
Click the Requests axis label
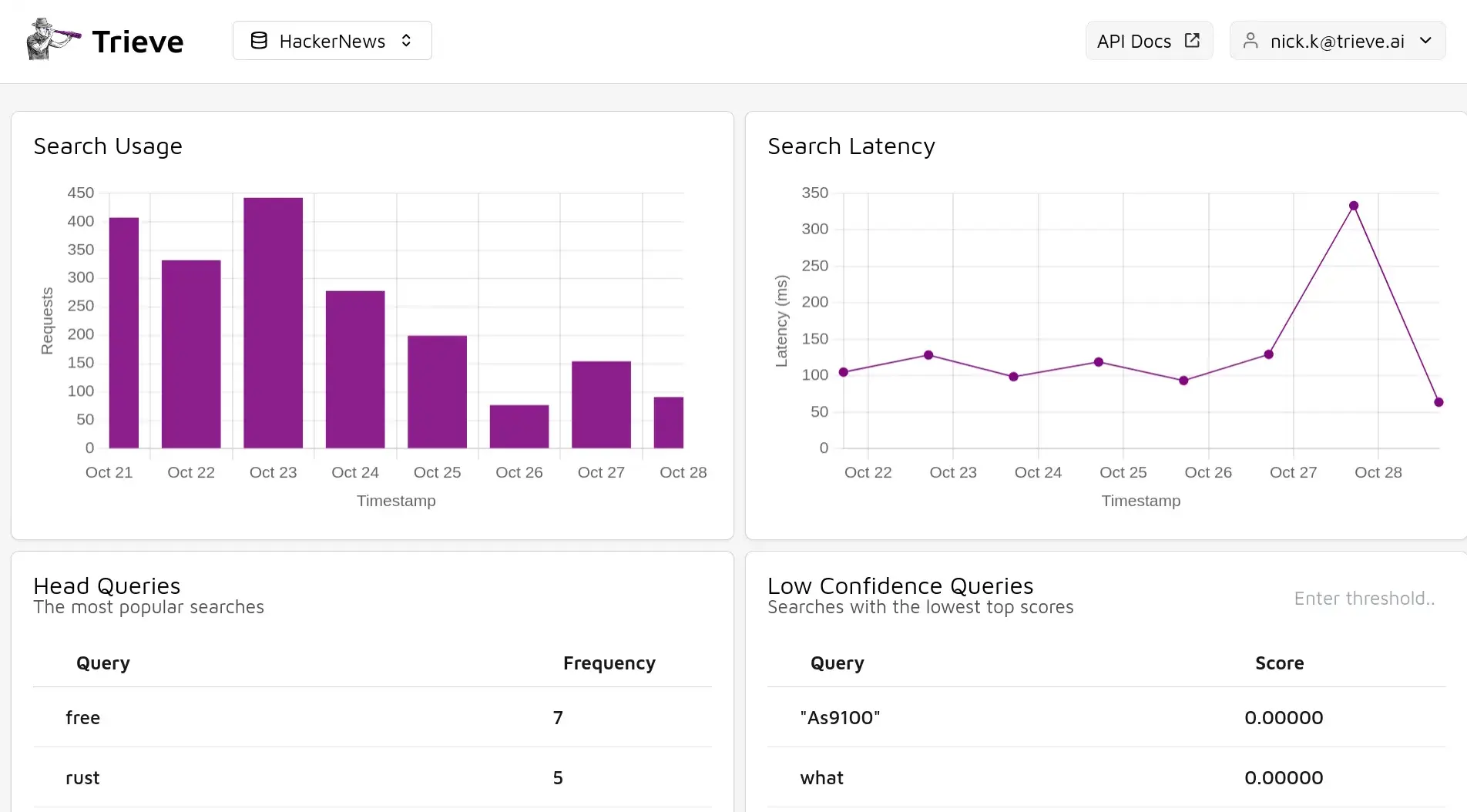point(47,320)
